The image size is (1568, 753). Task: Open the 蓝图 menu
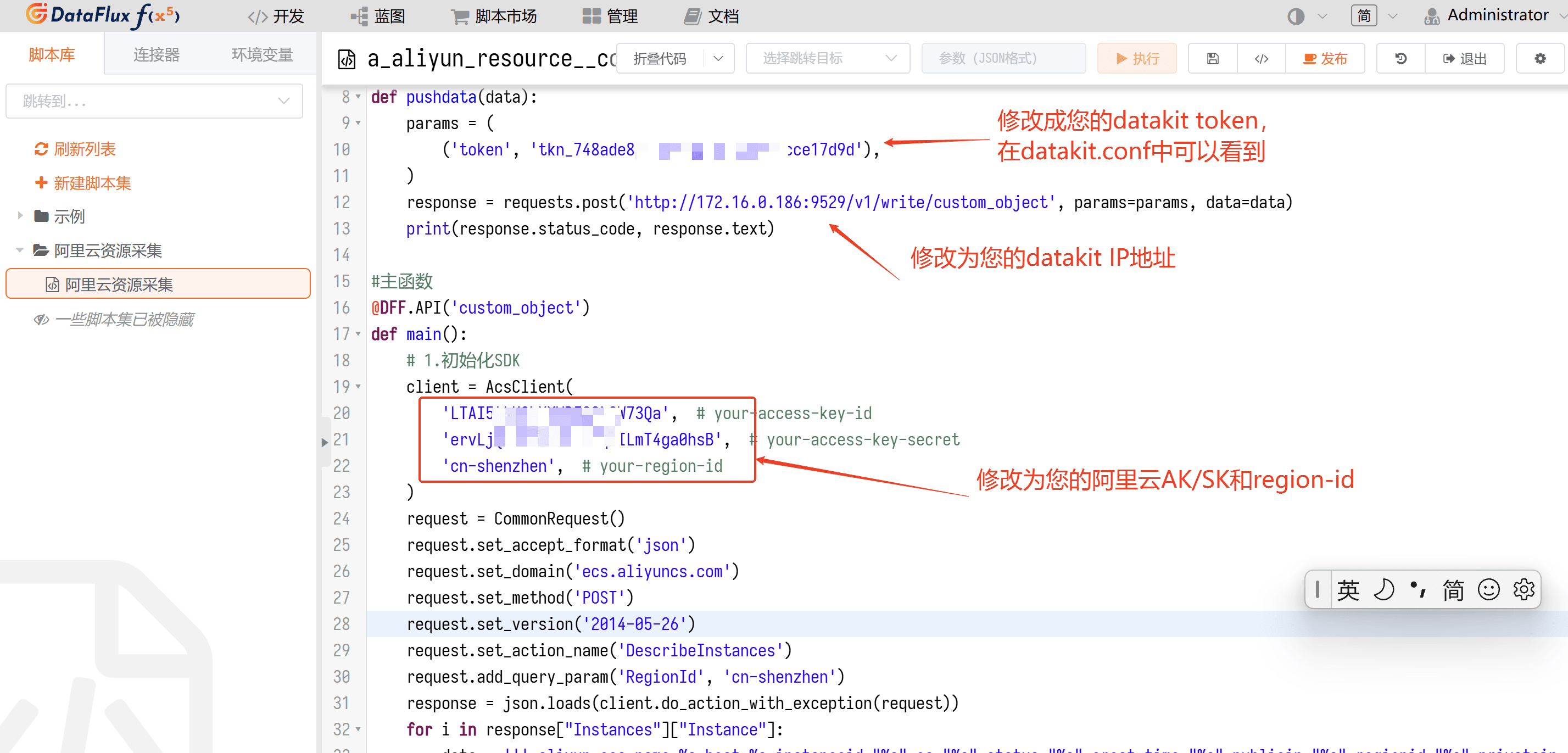(x=378, y=16)
